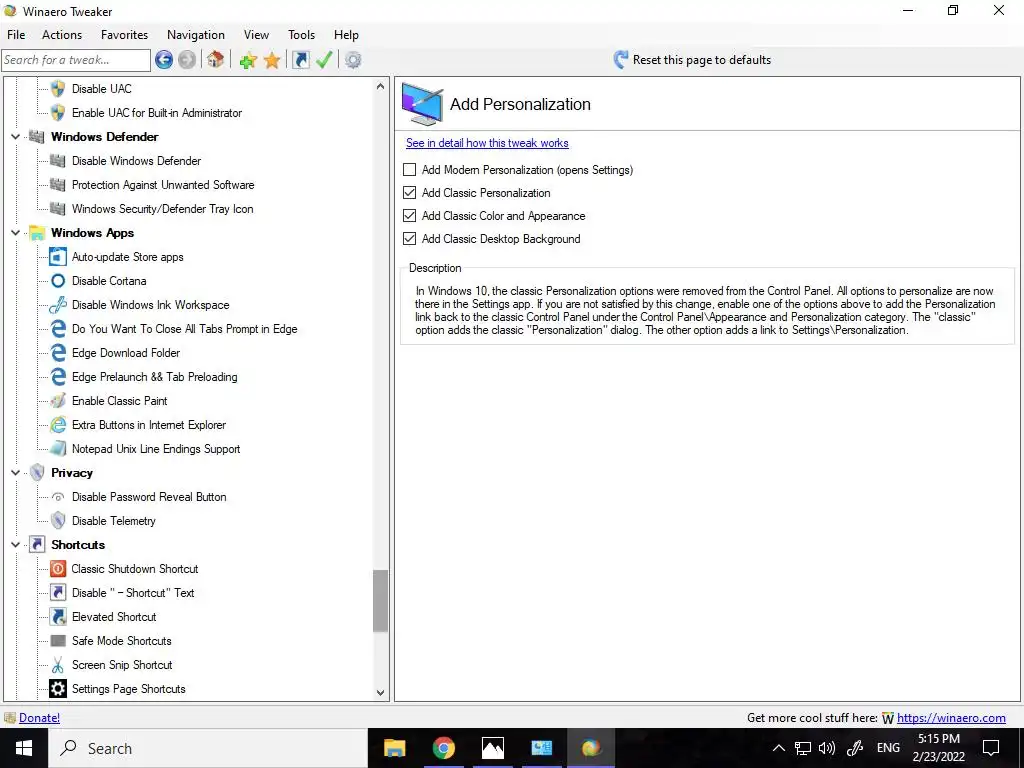Collapse the Windows Defender category
Image resolution: width=1024 pixels, height=768 pixels.
(16, 136)
